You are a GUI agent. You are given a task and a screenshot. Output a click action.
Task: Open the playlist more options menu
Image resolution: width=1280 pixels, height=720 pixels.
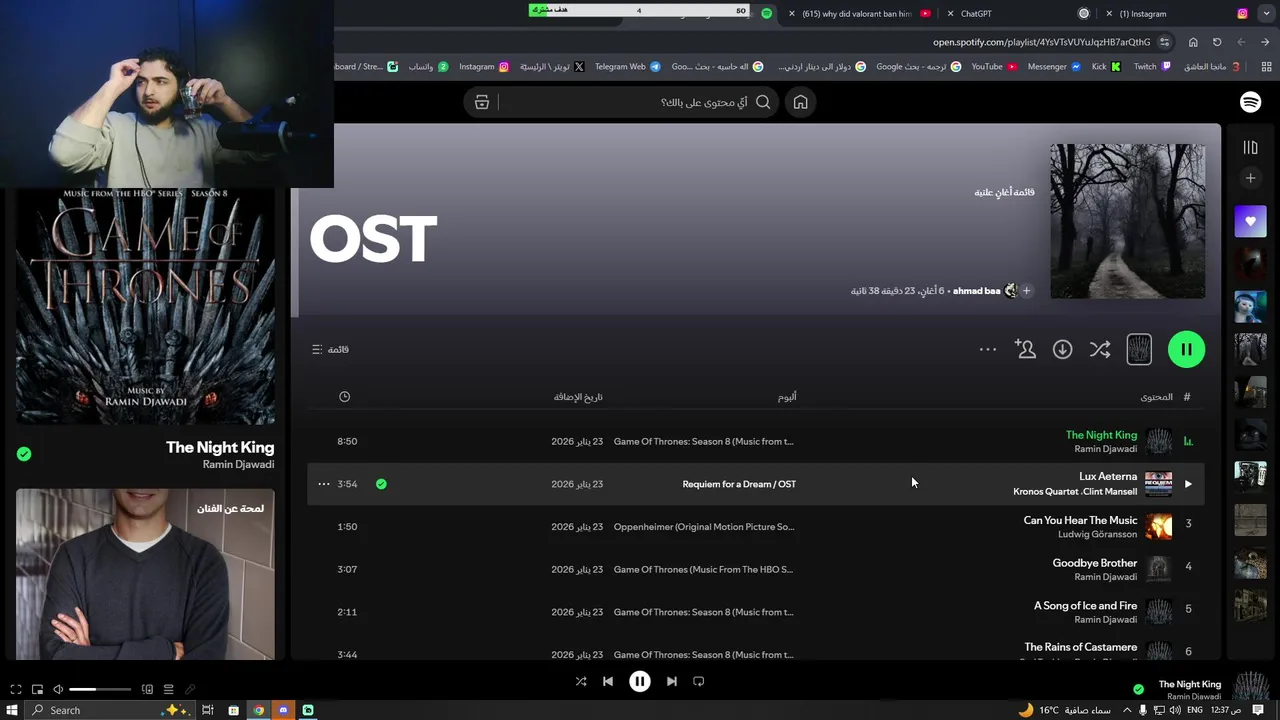click(988, 349)
